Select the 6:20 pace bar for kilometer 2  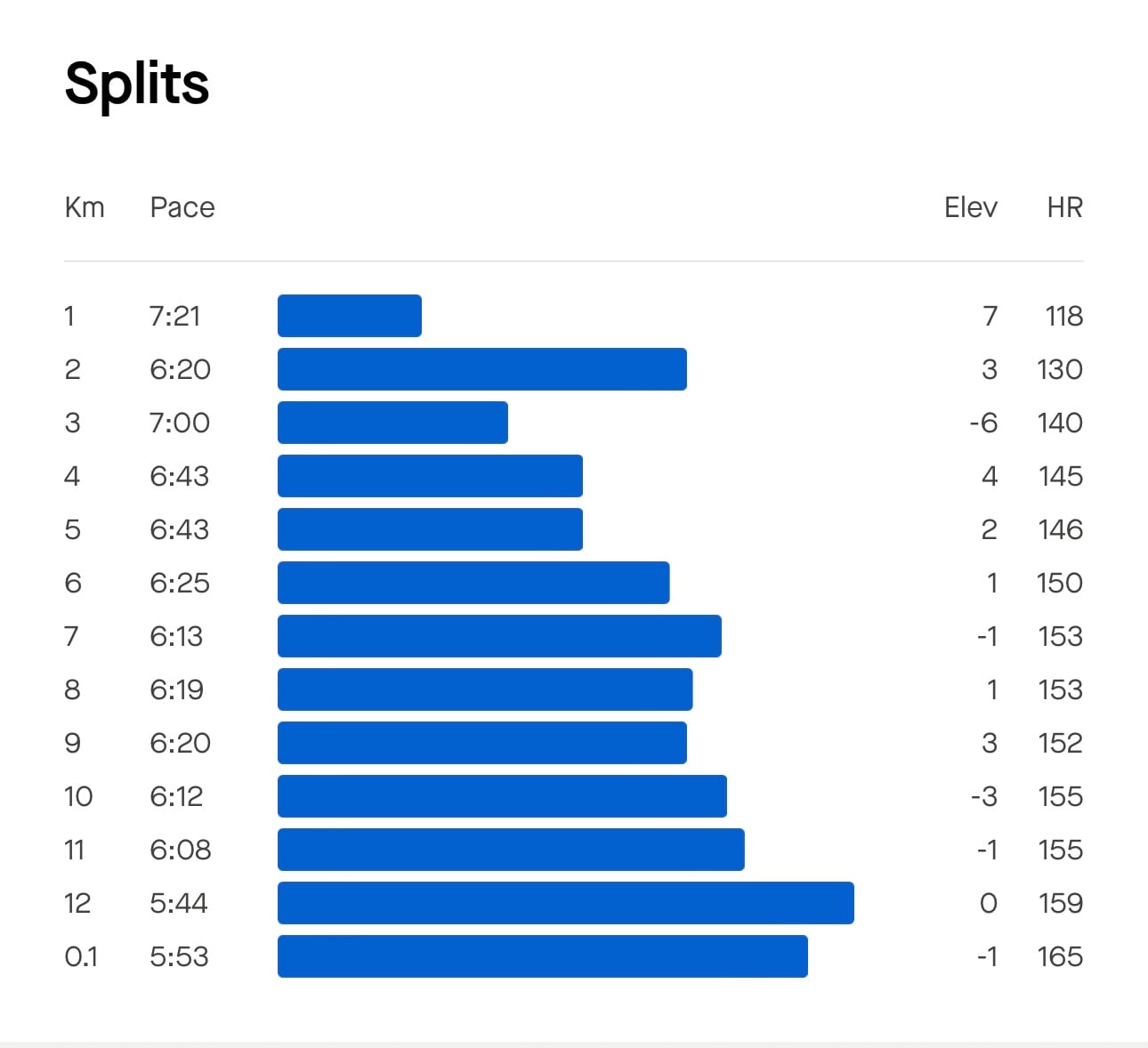click(482, 369)
